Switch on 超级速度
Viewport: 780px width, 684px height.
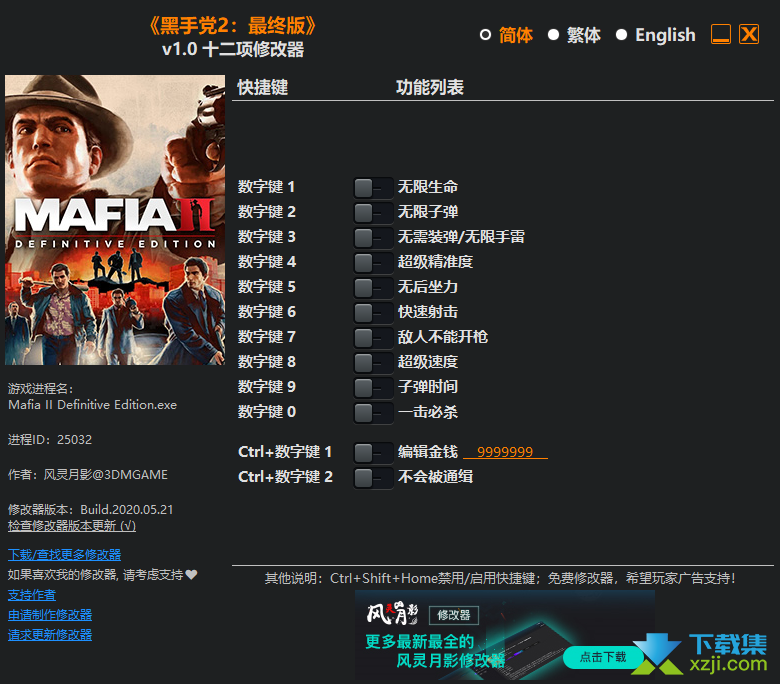click(373, 363)
